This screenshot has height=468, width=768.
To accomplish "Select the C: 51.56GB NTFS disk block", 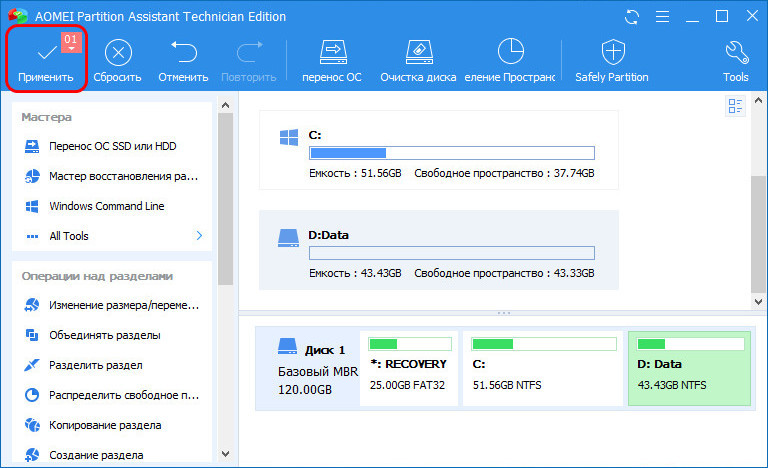I will (x=543, y=369).
